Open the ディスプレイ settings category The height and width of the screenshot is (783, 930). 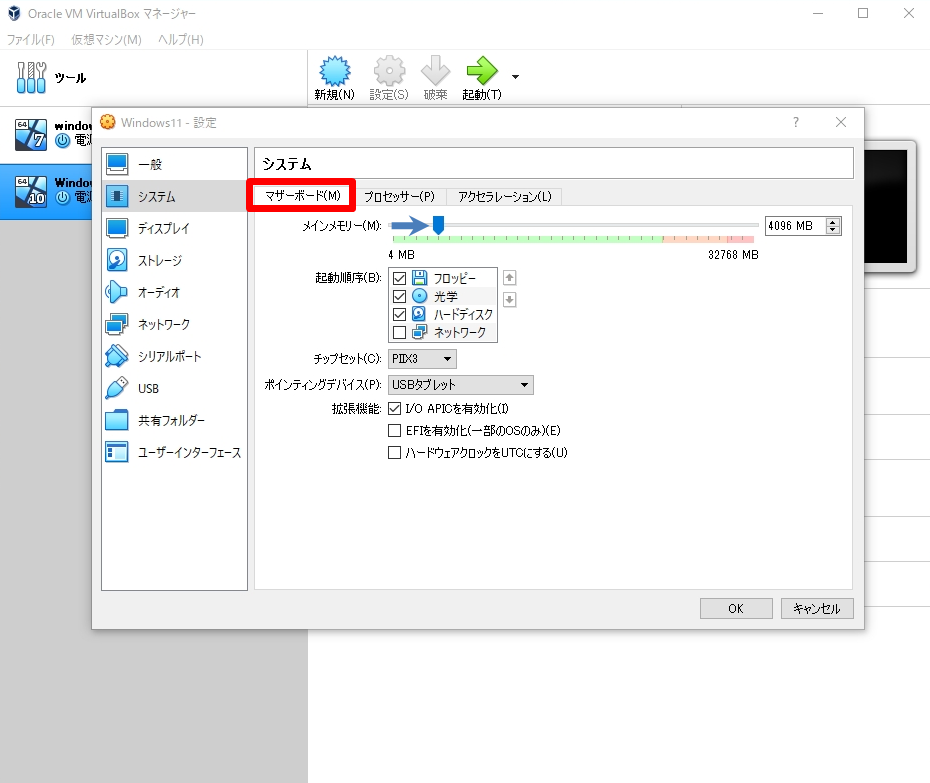(x=174, y=228)
